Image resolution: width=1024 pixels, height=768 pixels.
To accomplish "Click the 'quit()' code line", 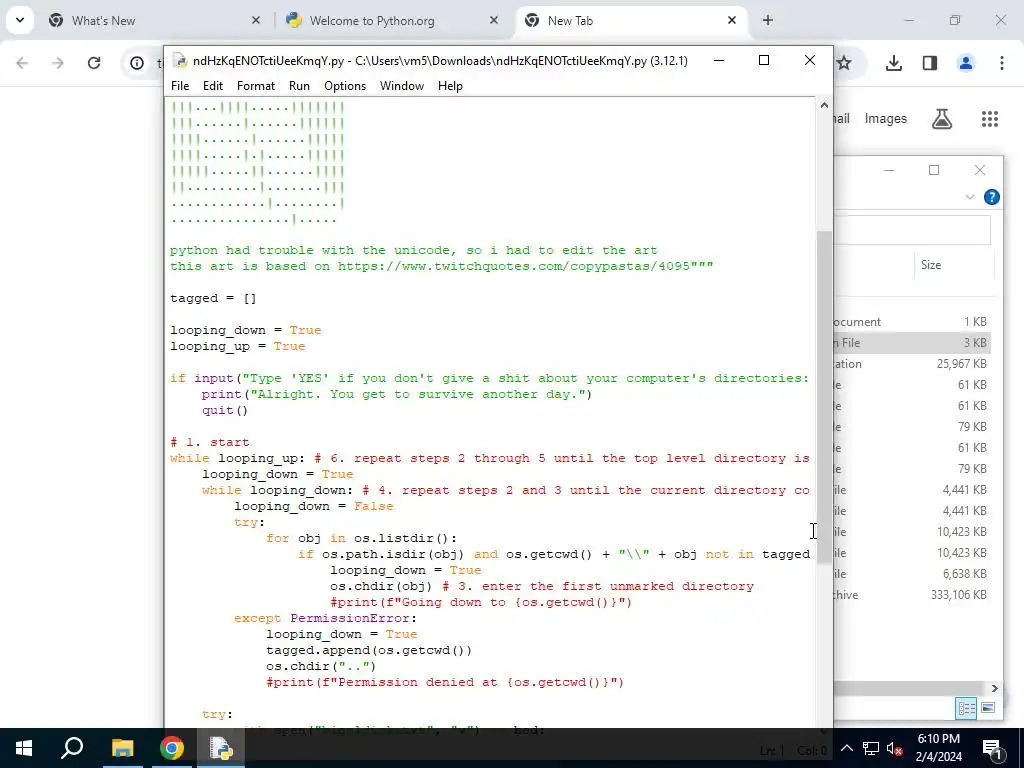I will 225,410.
